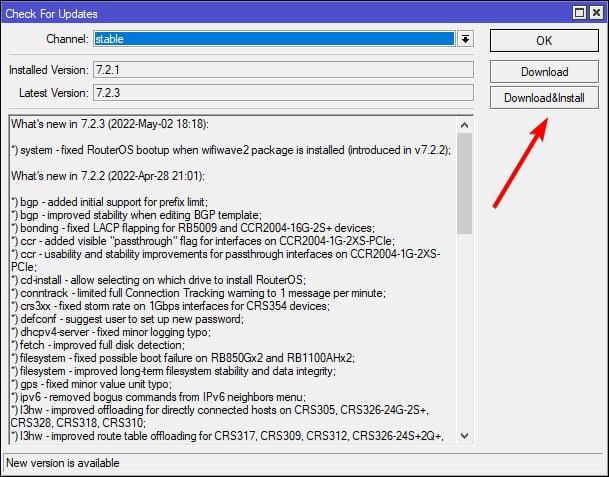
Task: Click the 'What's new in 7.2.2' heading
Action: click(x=108, y=176)
